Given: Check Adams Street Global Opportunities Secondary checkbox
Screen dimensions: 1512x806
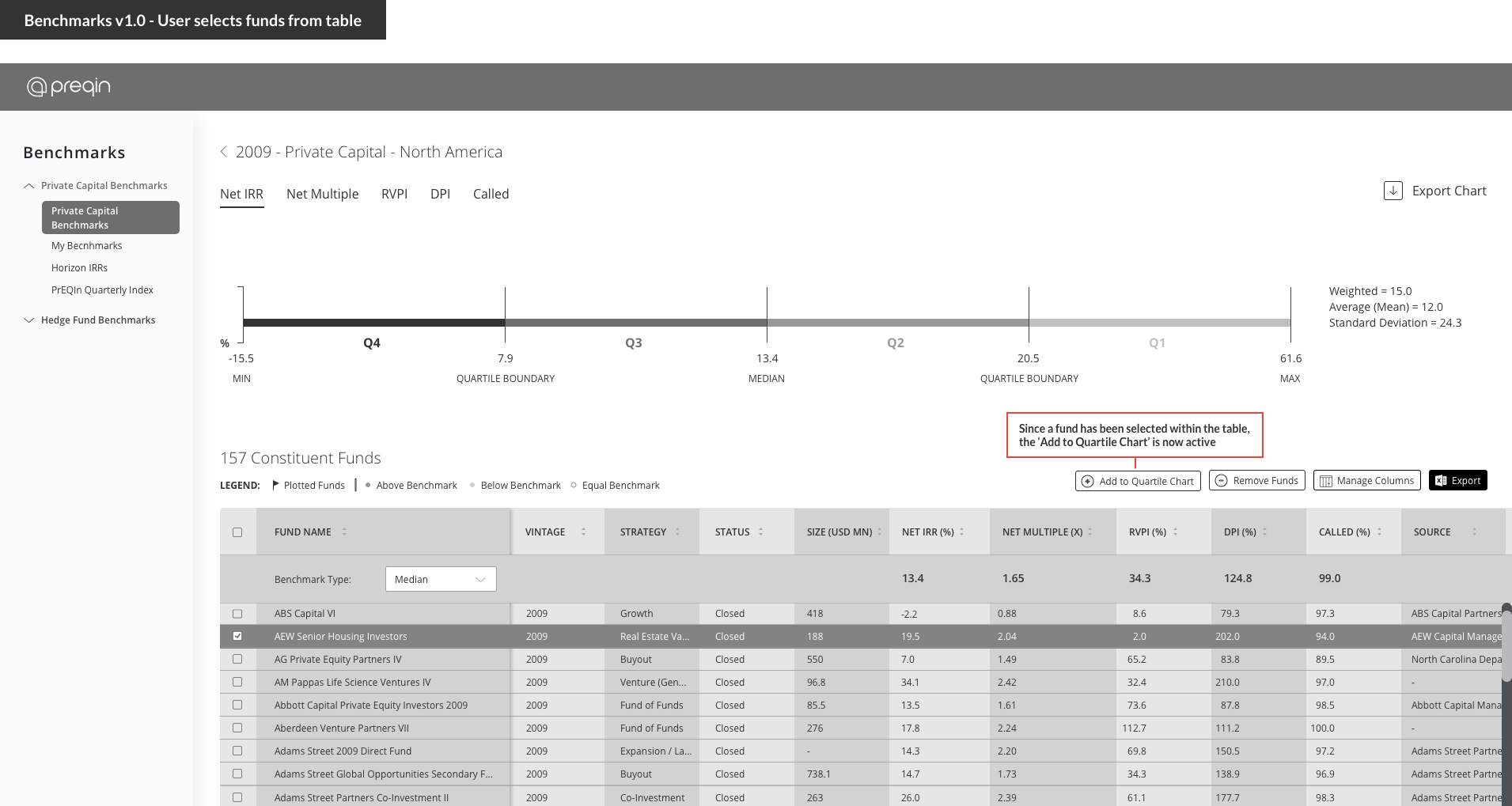Looking at the screenshot, I should [x=237, y=774].
